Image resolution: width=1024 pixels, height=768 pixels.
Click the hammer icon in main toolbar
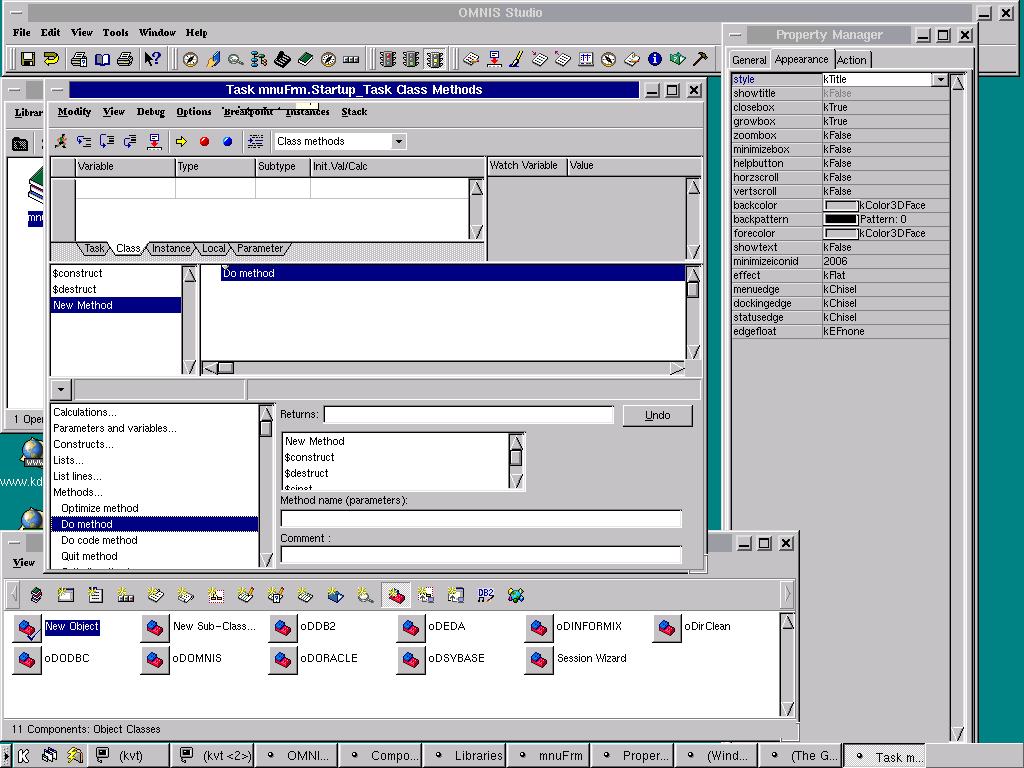pos(701,59)
